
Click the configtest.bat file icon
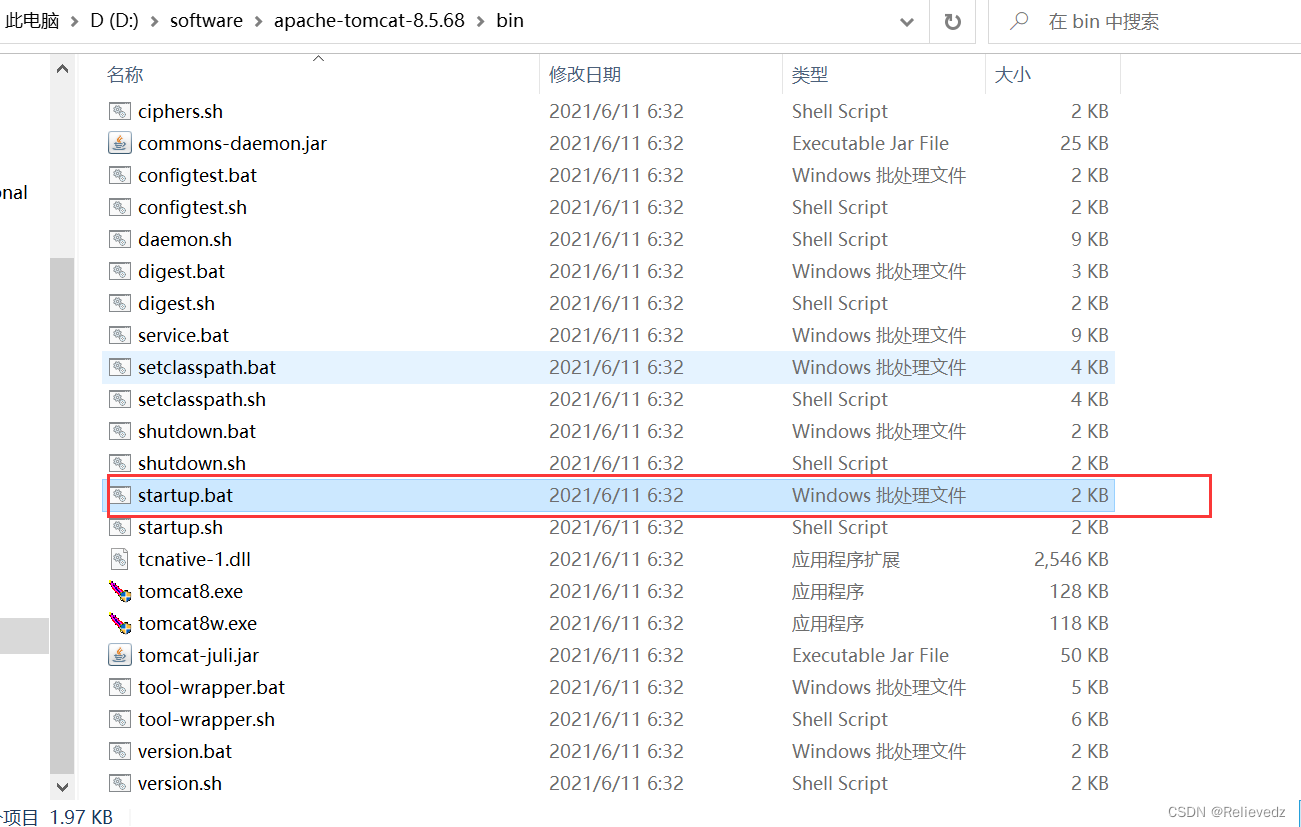point(120,176)
